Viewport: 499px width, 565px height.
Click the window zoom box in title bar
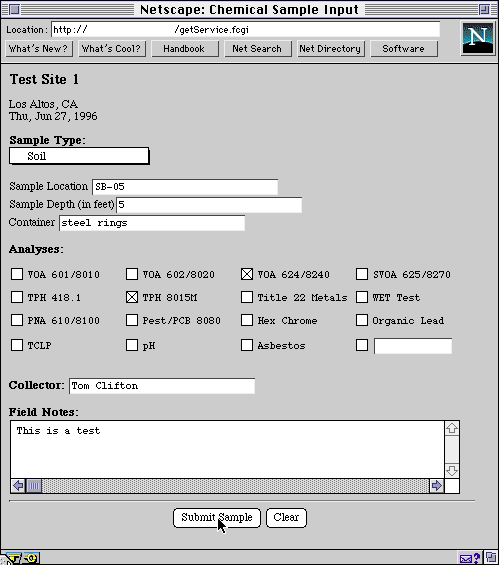485,9
